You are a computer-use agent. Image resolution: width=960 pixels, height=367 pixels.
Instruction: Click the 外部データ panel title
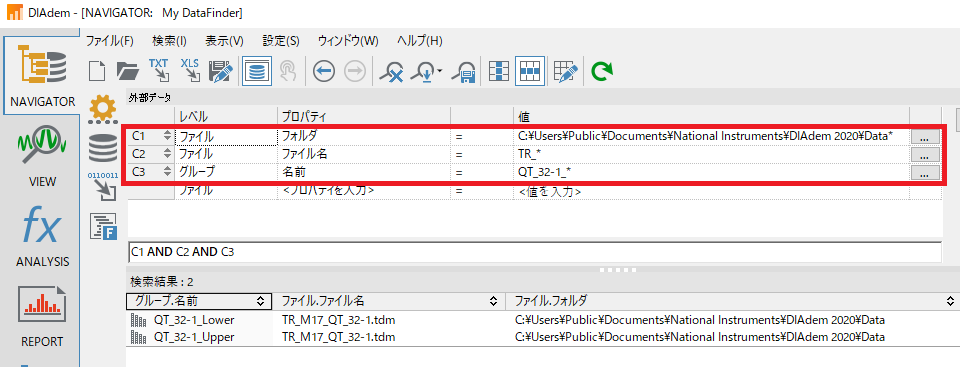click(x=149, y=97)
